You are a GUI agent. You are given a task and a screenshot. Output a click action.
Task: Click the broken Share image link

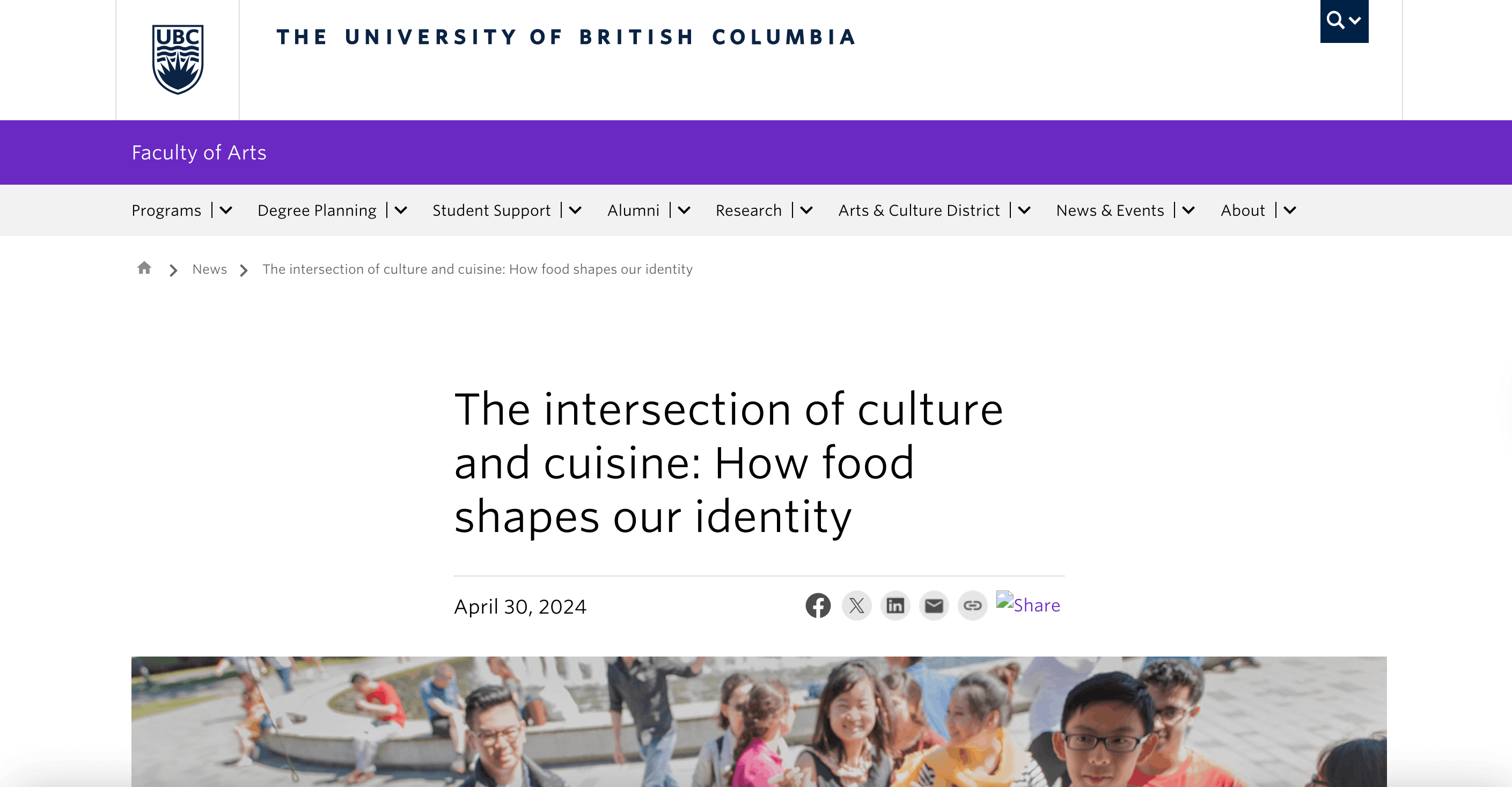[1029, 604]
